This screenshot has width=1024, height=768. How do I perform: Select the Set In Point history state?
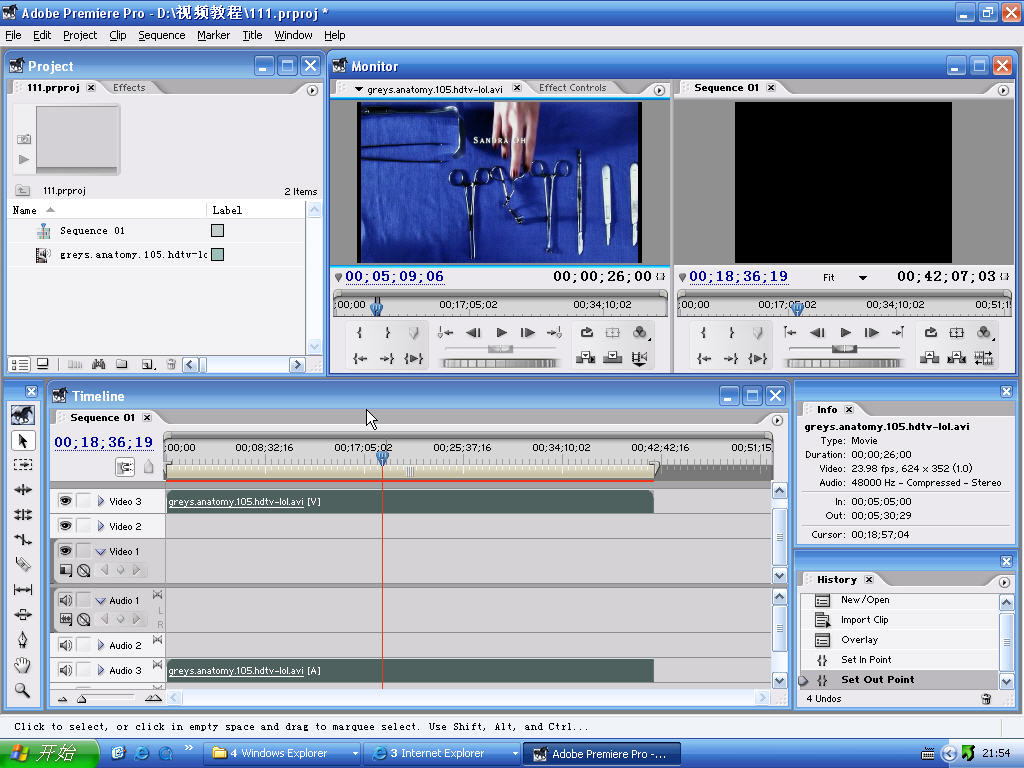866,660
